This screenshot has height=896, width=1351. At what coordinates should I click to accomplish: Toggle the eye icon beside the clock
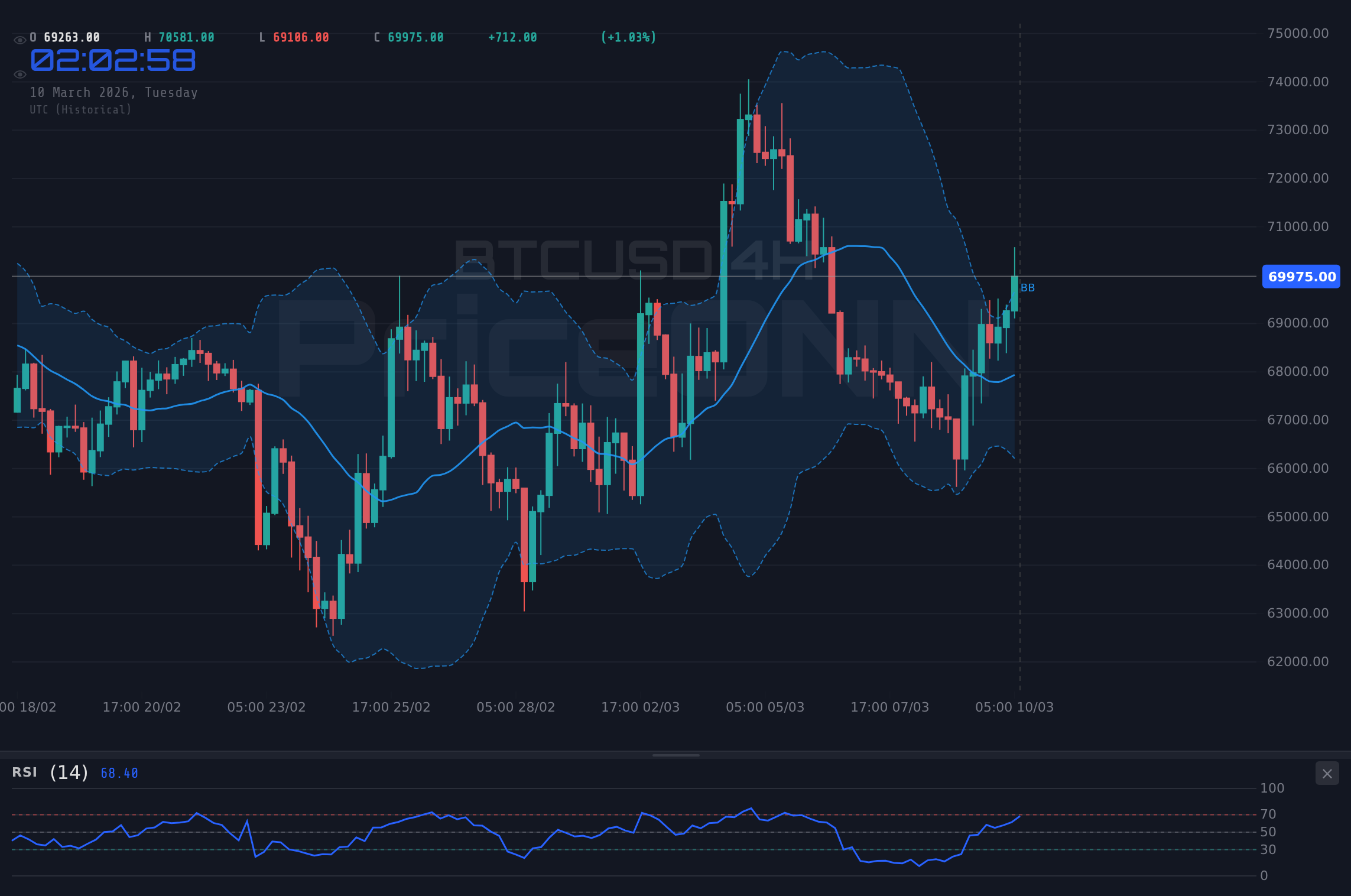click(x=20, y=74)
